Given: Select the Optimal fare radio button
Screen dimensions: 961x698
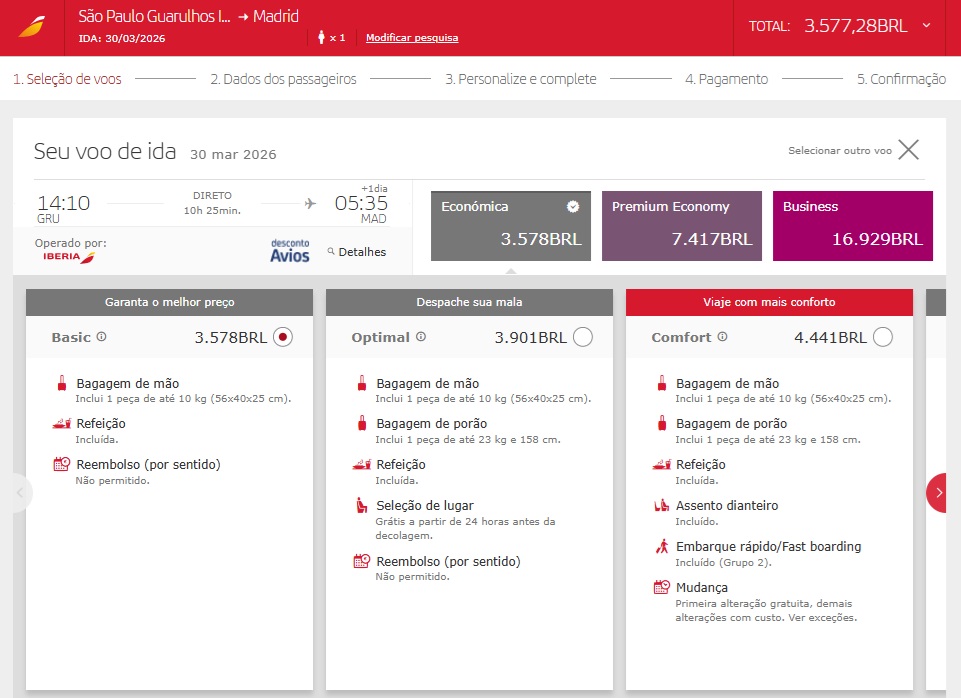Looking at the screenshot, I should pos(583,337).
